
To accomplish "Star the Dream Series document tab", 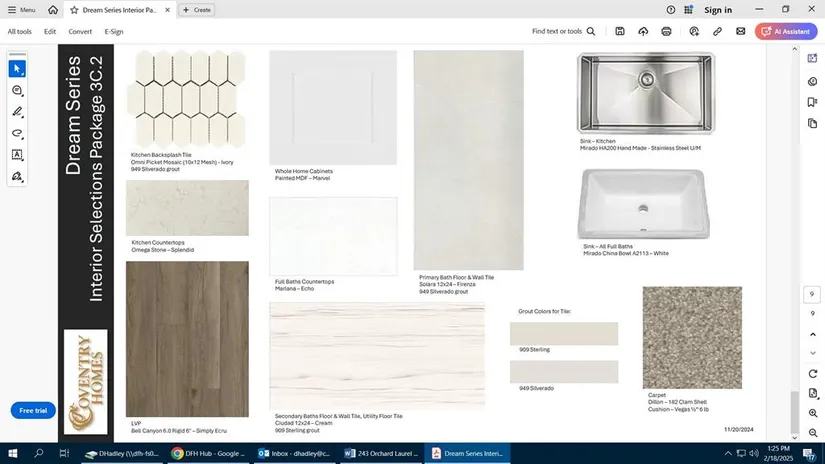I will point(75,10).
